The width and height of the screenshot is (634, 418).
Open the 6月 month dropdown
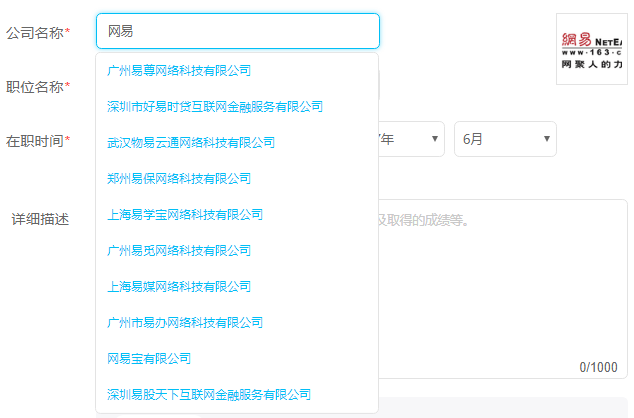tap(505, 139)
